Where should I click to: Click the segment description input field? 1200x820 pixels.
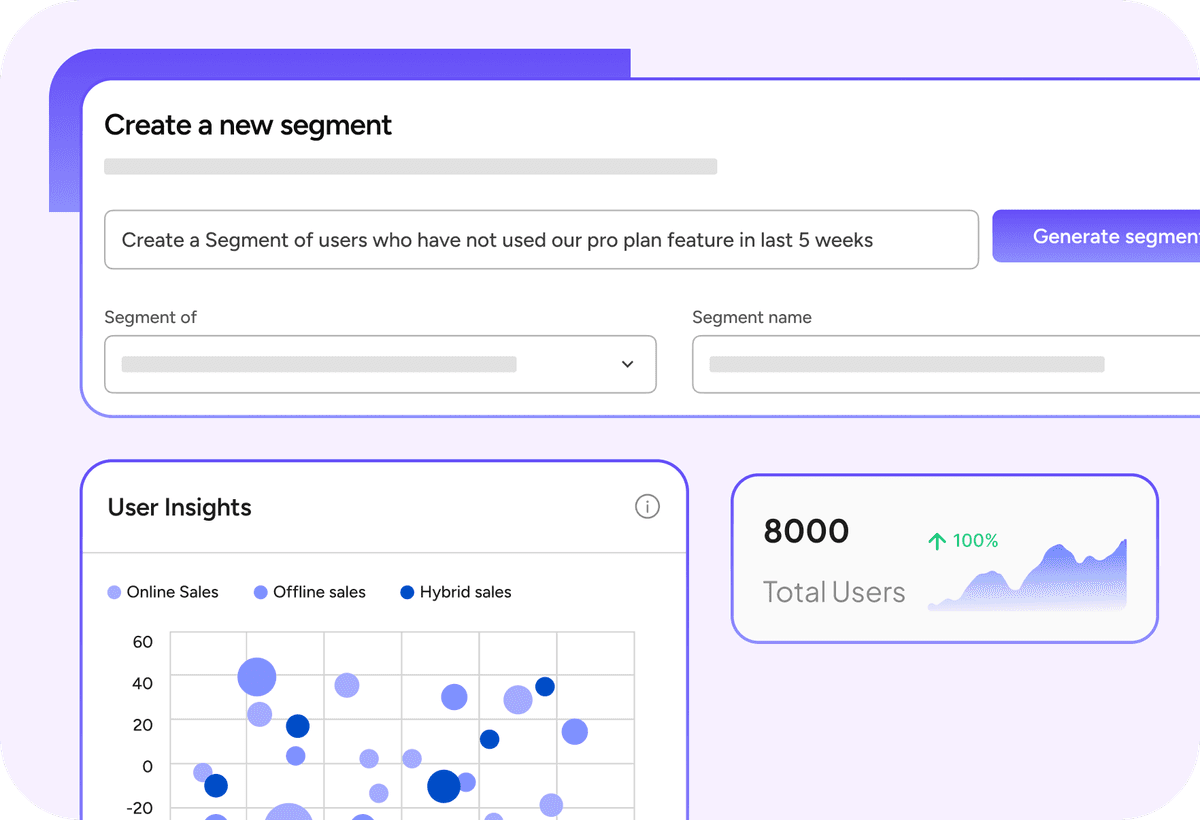[x=541, y=240]
